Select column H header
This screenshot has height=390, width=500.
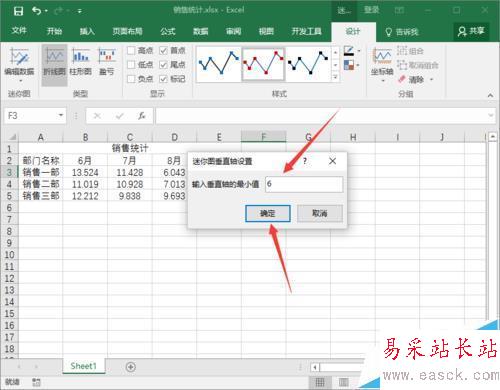353,137
